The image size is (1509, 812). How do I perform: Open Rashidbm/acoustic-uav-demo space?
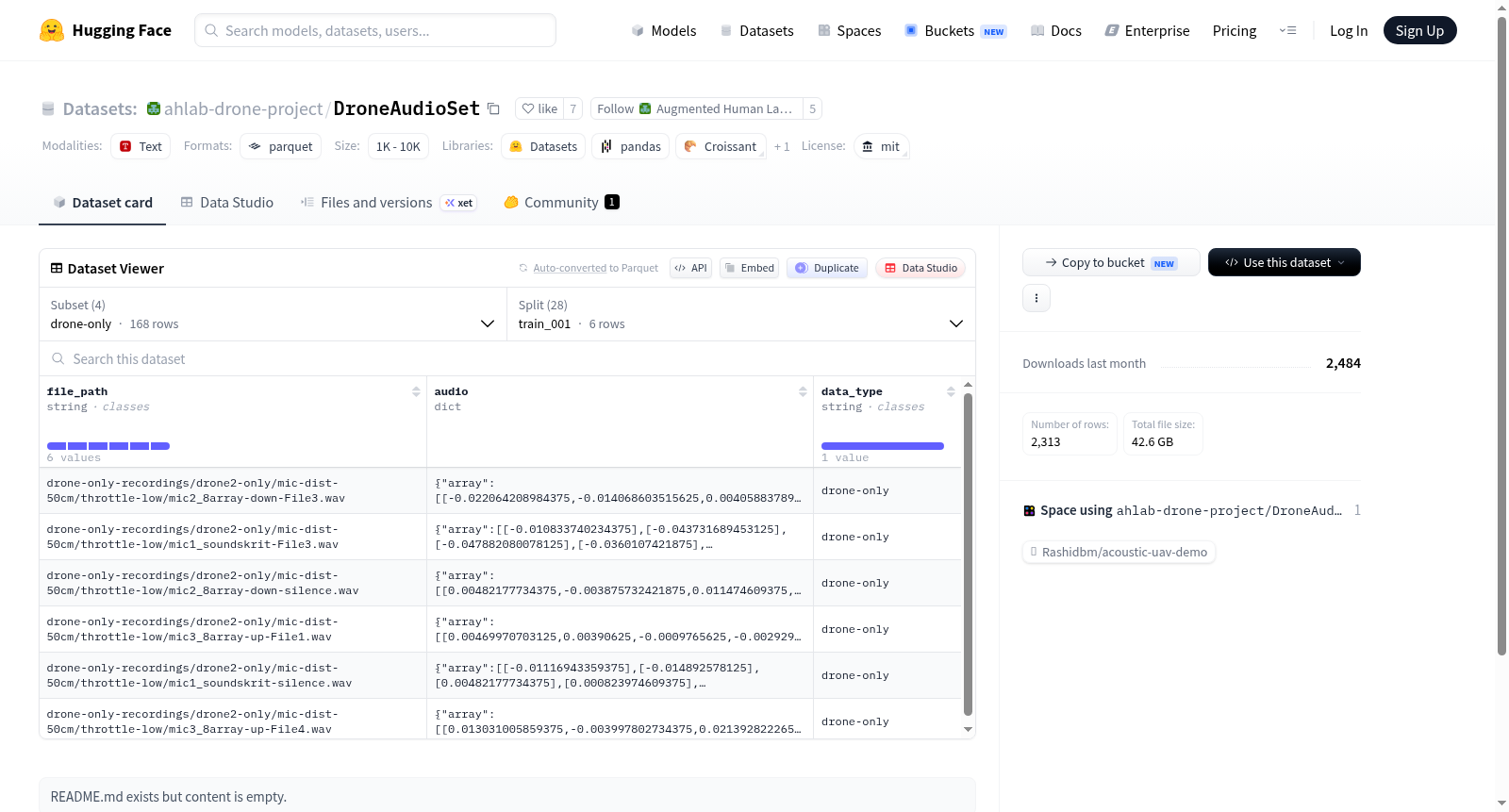pyautogui.click(x=1119, y=552)
